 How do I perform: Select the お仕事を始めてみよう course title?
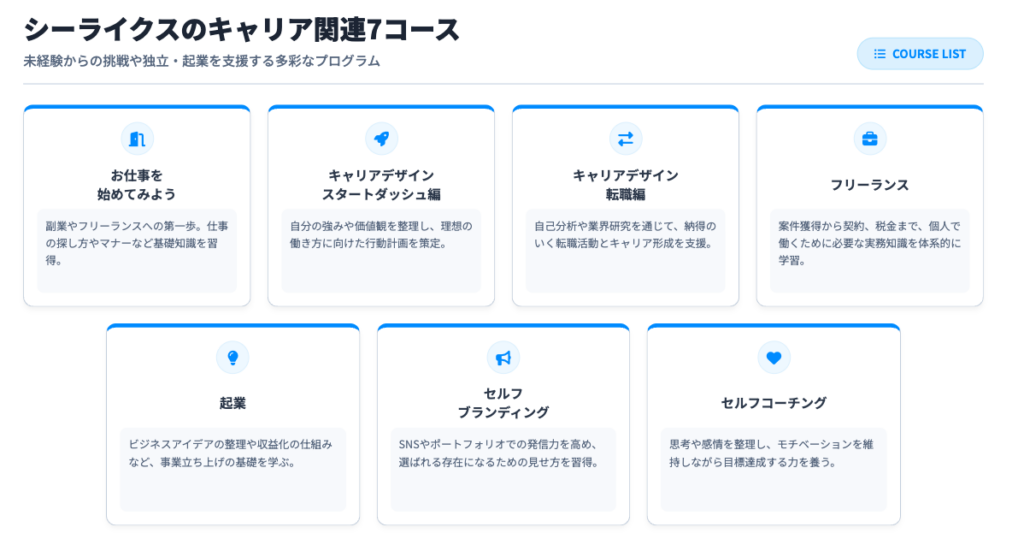(137, 184)
